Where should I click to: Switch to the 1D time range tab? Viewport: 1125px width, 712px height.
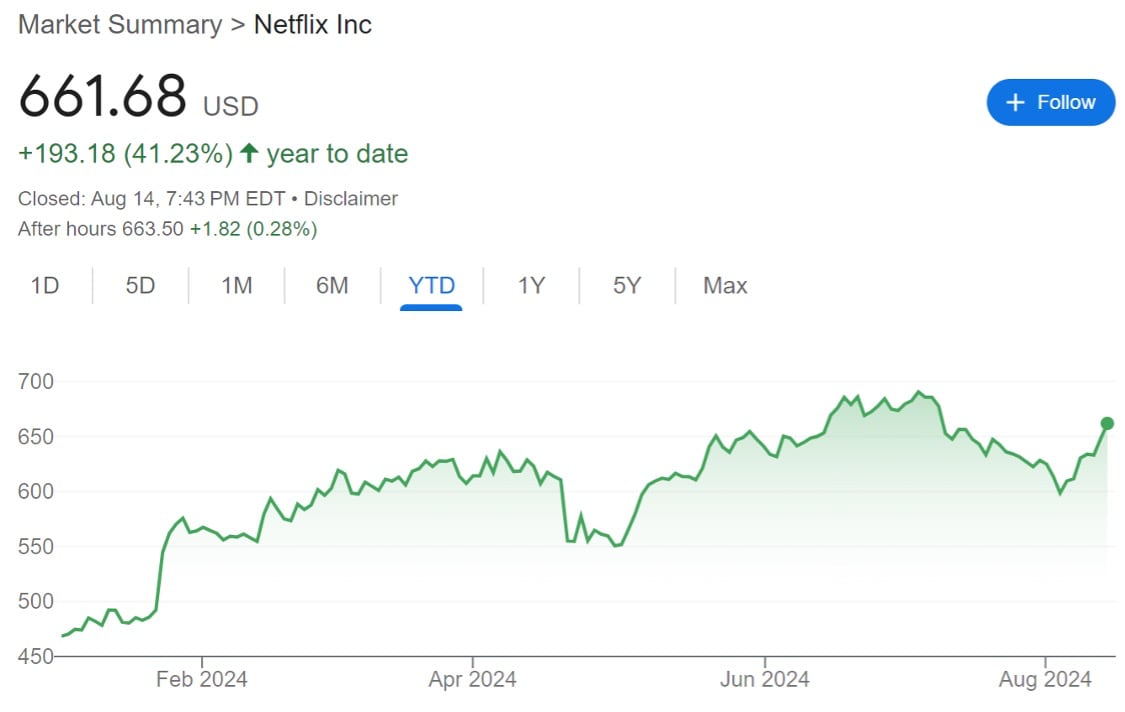point(45,286)
